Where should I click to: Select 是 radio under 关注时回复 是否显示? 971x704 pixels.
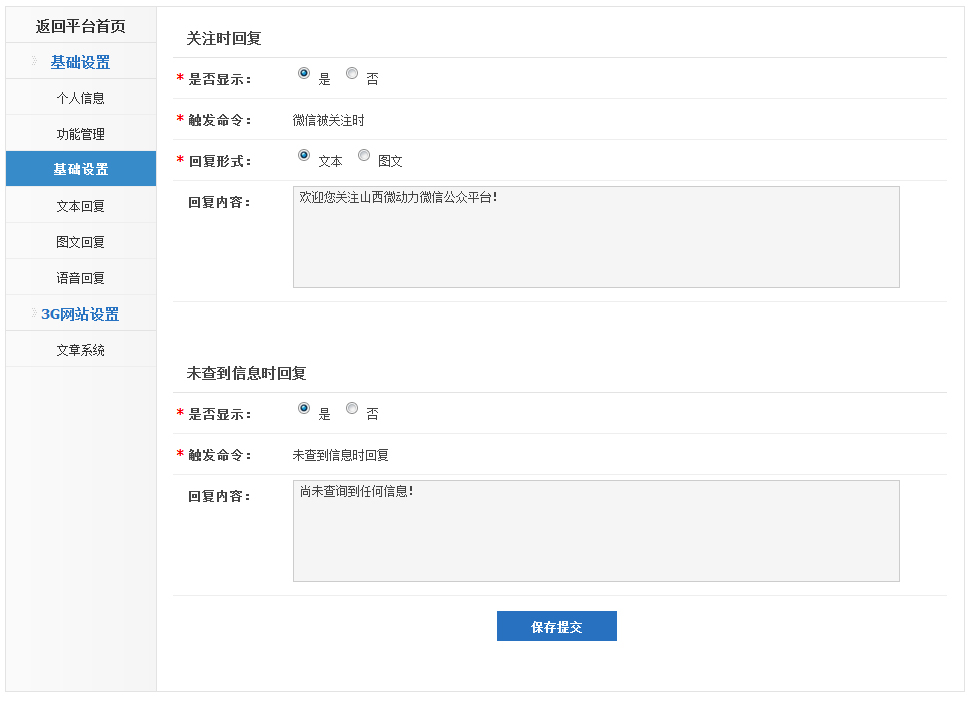coord(304,73)
